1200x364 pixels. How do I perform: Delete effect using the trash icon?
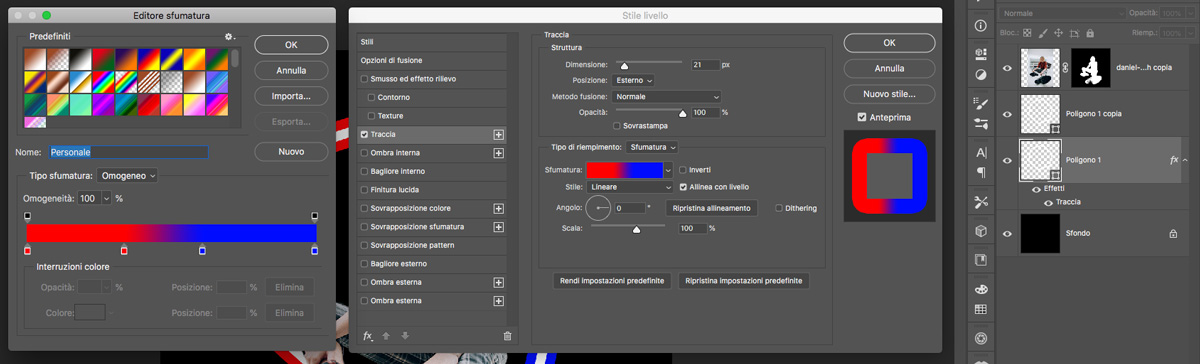(507, 336)
